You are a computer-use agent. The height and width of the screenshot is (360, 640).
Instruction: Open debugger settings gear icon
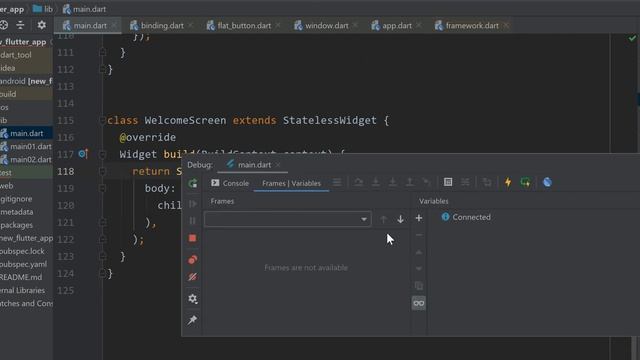[x=193, y=298]
